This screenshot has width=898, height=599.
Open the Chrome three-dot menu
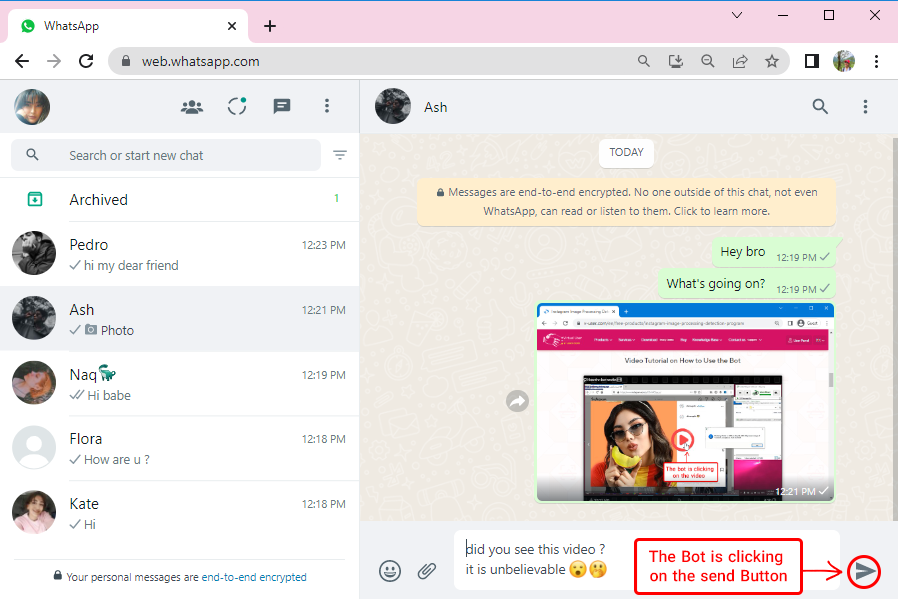(876, 61)
